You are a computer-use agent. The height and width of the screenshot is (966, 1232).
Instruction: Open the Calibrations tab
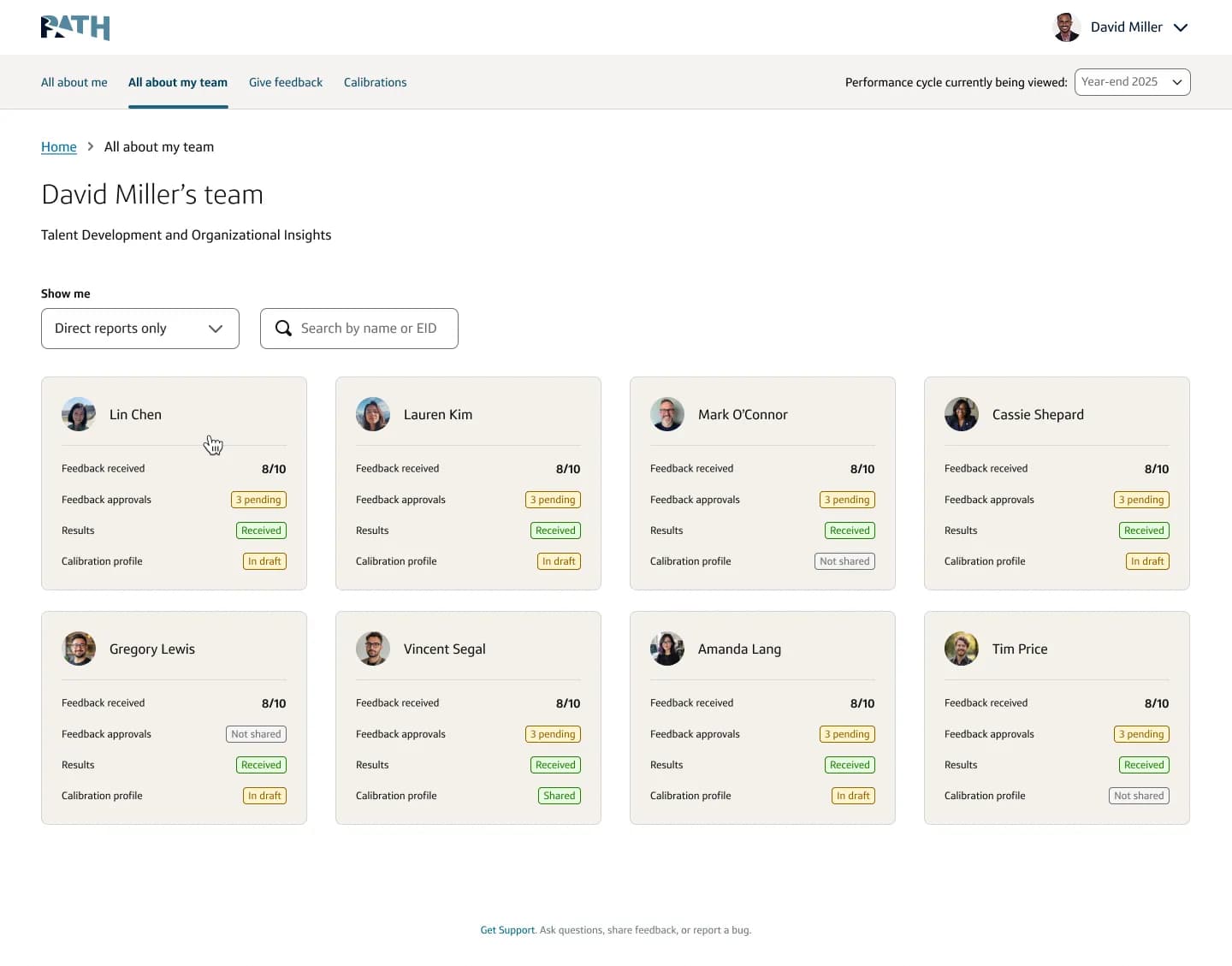point(375,82)
